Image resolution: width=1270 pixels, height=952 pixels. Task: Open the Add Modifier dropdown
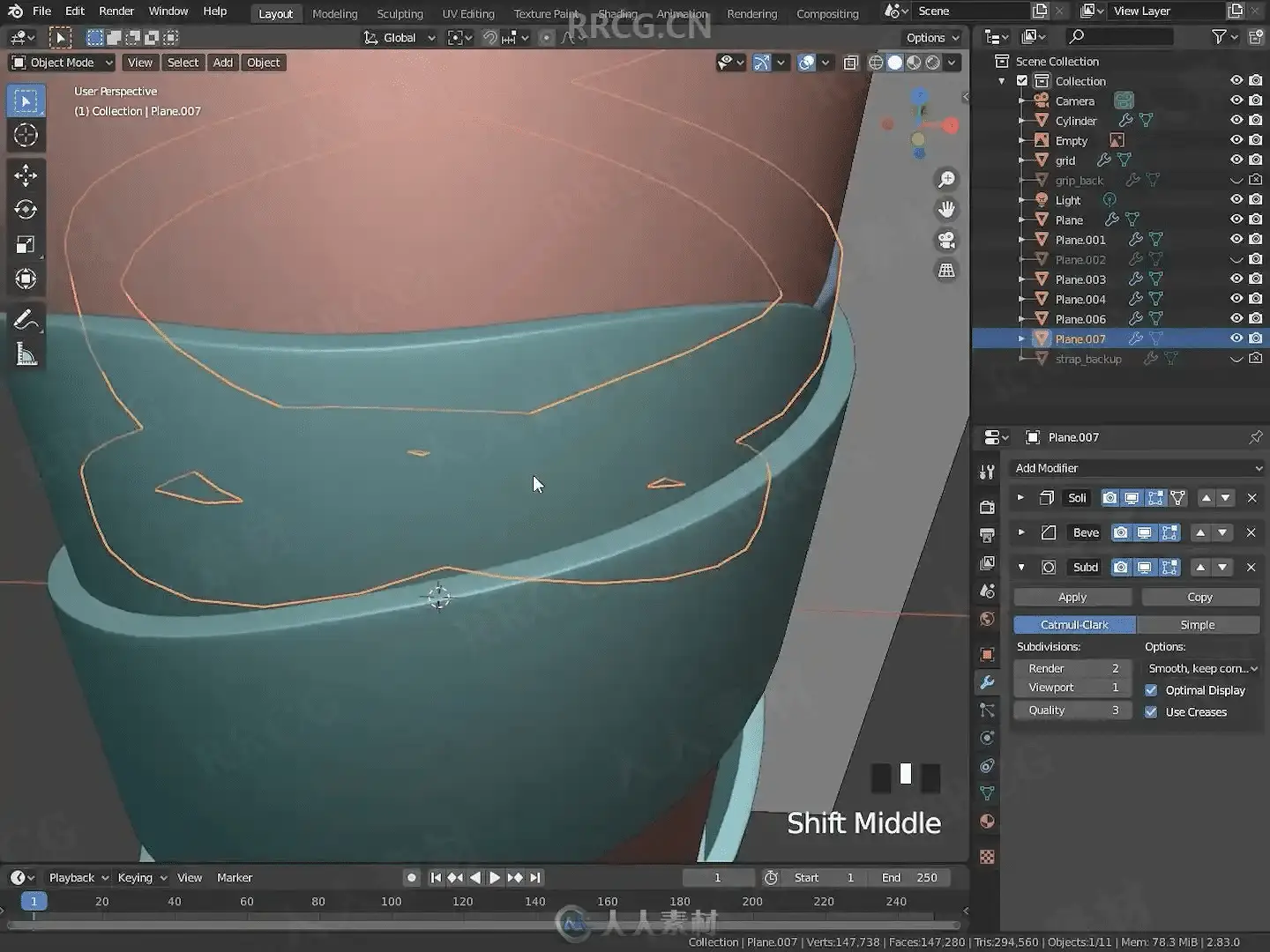click(1136, 468)
